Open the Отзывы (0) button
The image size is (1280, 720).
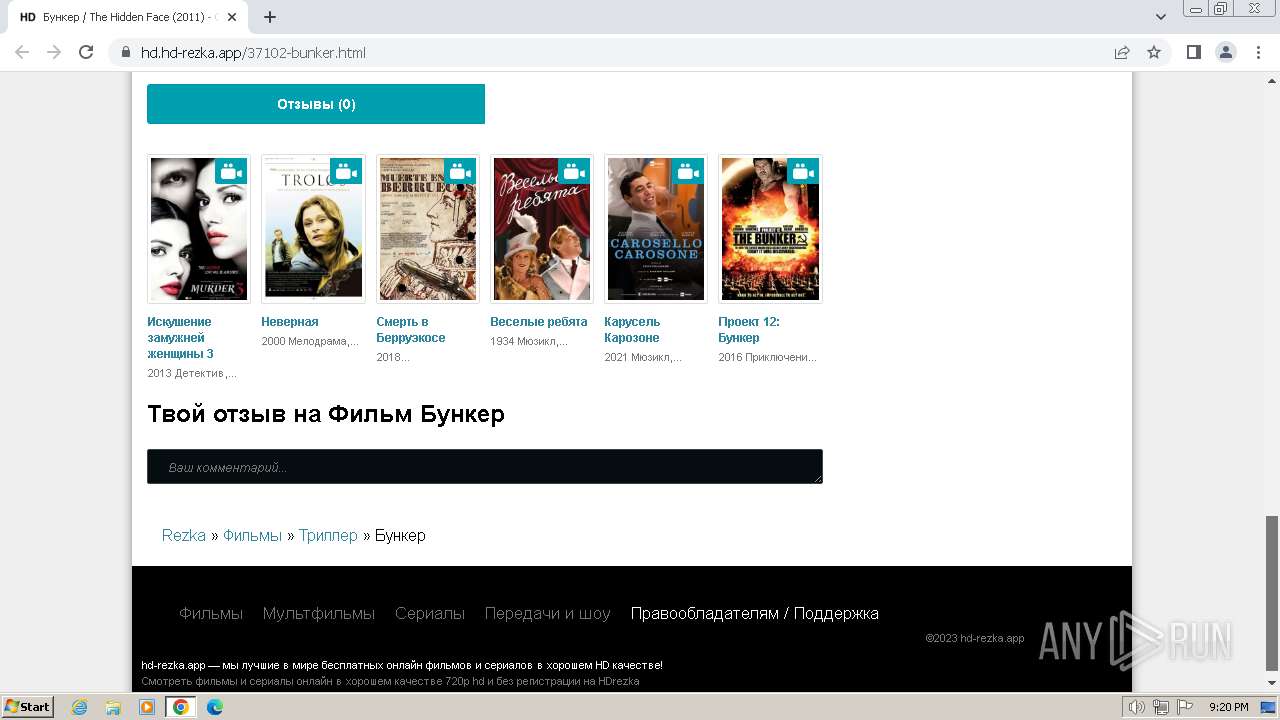click(x=316, y=104)
